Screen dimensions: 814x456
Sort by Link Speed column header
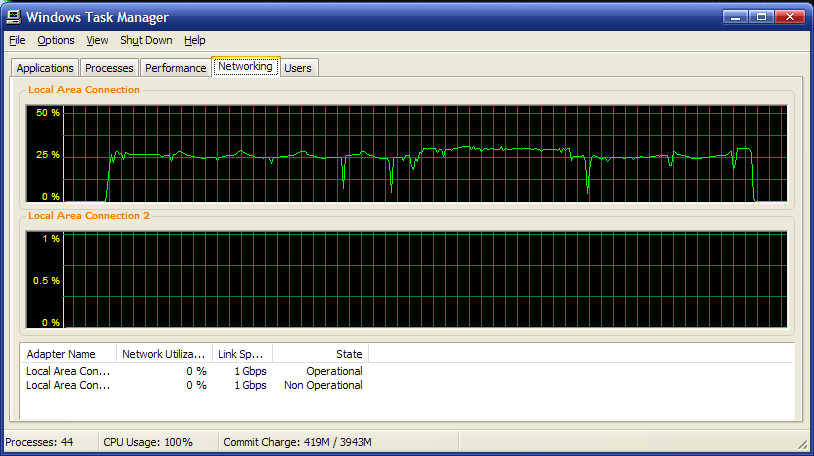[x=242, y=354]
